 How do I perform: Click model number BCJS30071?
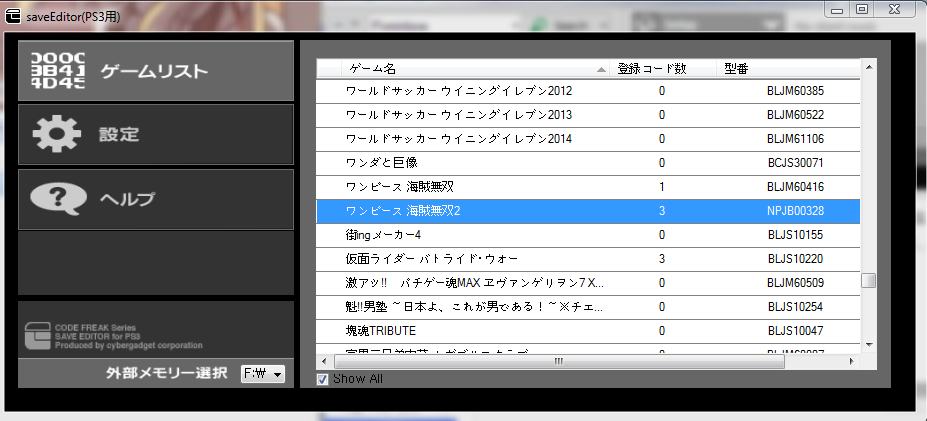coord(795,163)
